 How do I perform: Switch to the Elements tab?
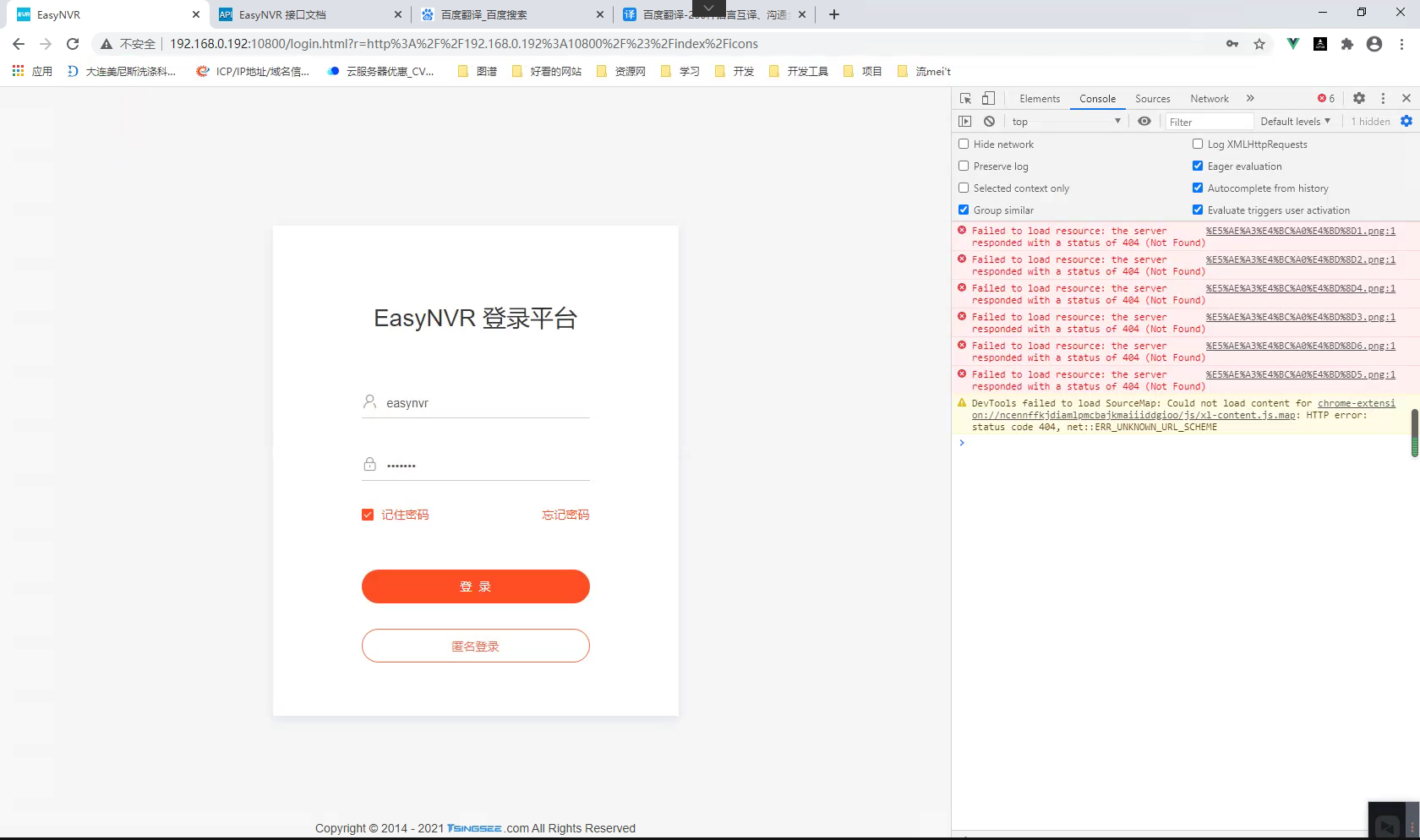pos(1040,98)
